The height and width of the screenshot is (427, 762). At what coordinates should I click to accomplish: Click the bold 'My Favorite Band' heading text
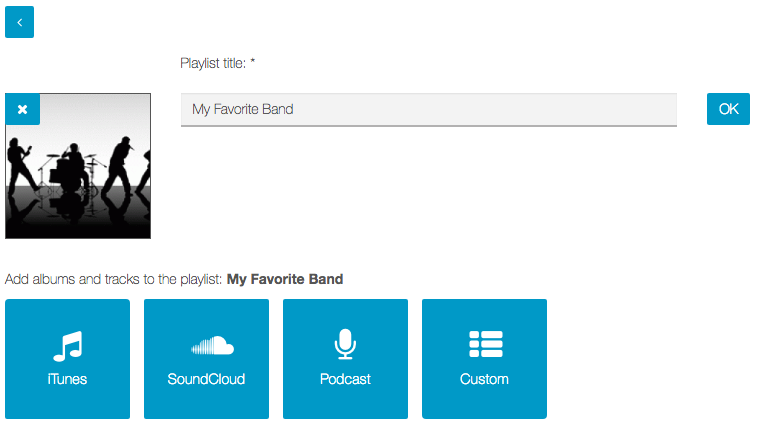(285, 279)
